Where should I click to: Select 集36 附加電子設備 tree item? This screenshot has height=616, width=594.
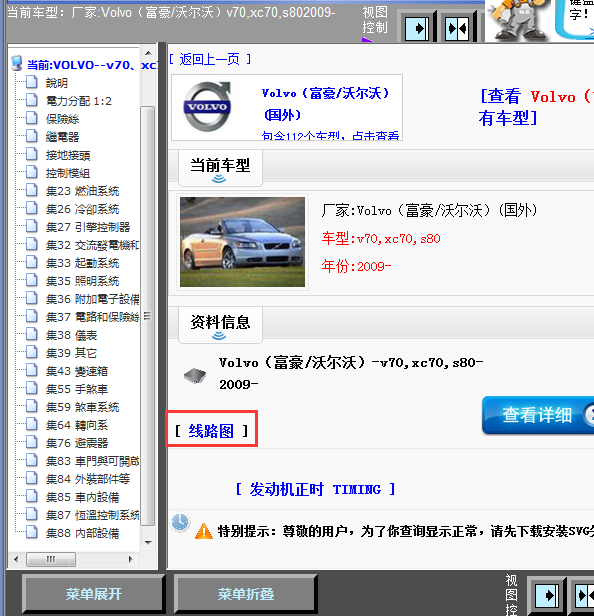(92, 299)
